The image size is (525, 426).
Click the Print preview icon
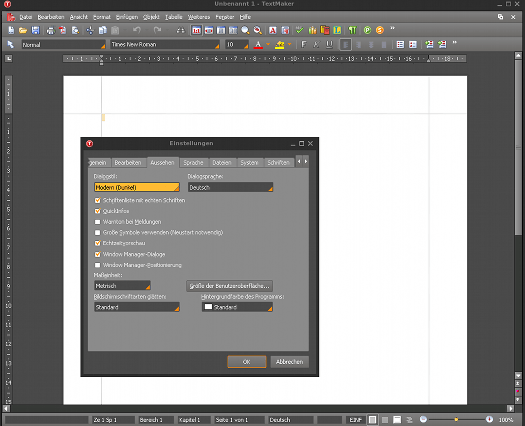(x=76, y=30)
